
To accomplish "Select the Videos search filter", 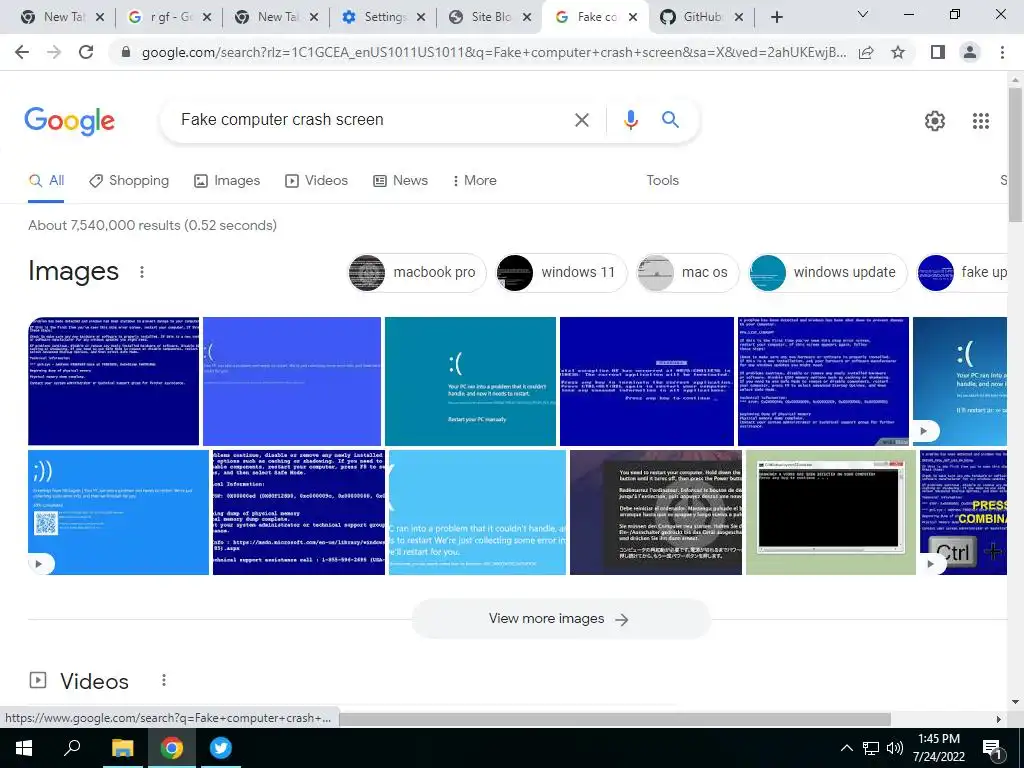I will click(316, 181).
